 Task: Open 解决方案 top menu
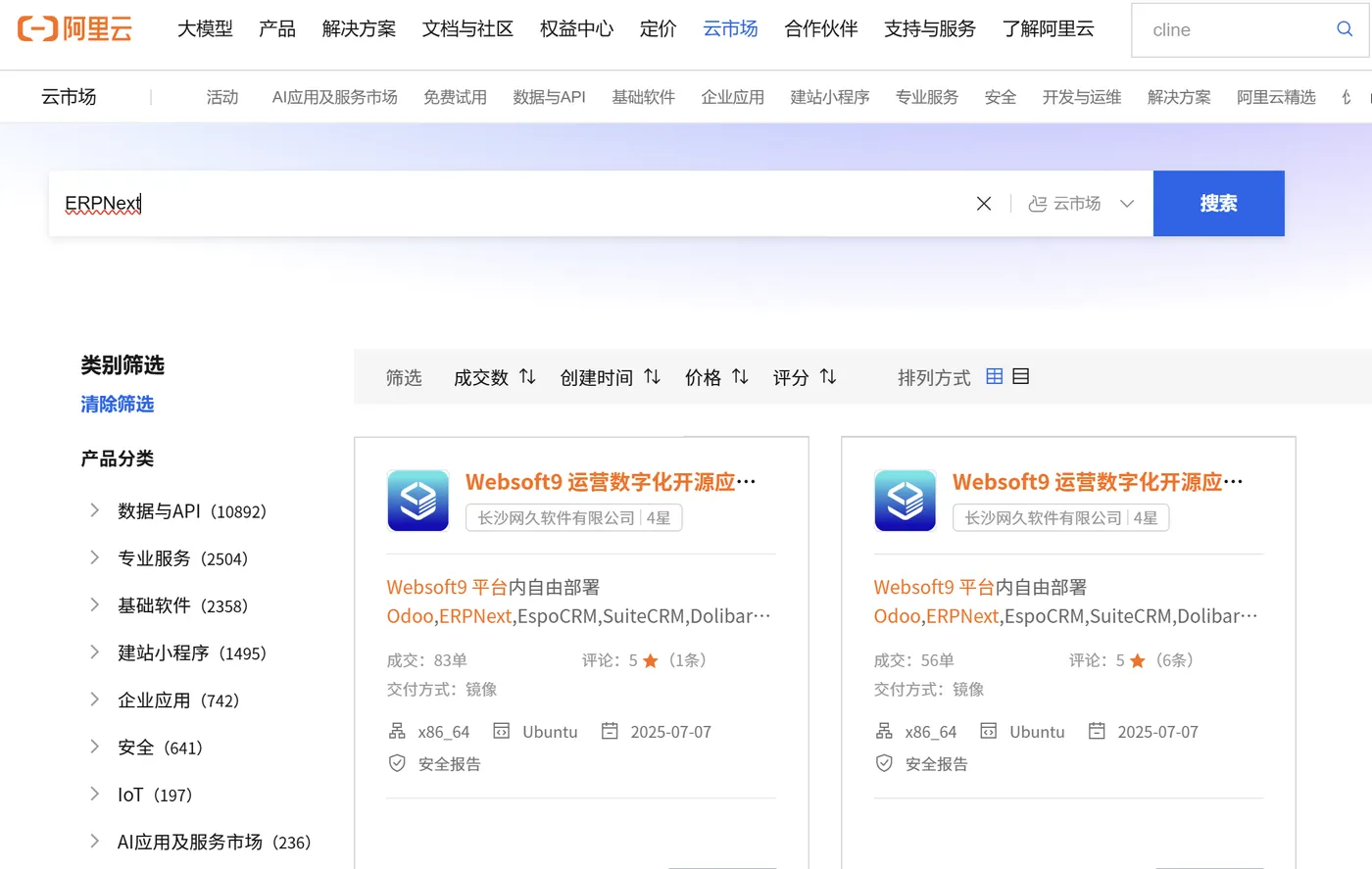click(359, 29)
